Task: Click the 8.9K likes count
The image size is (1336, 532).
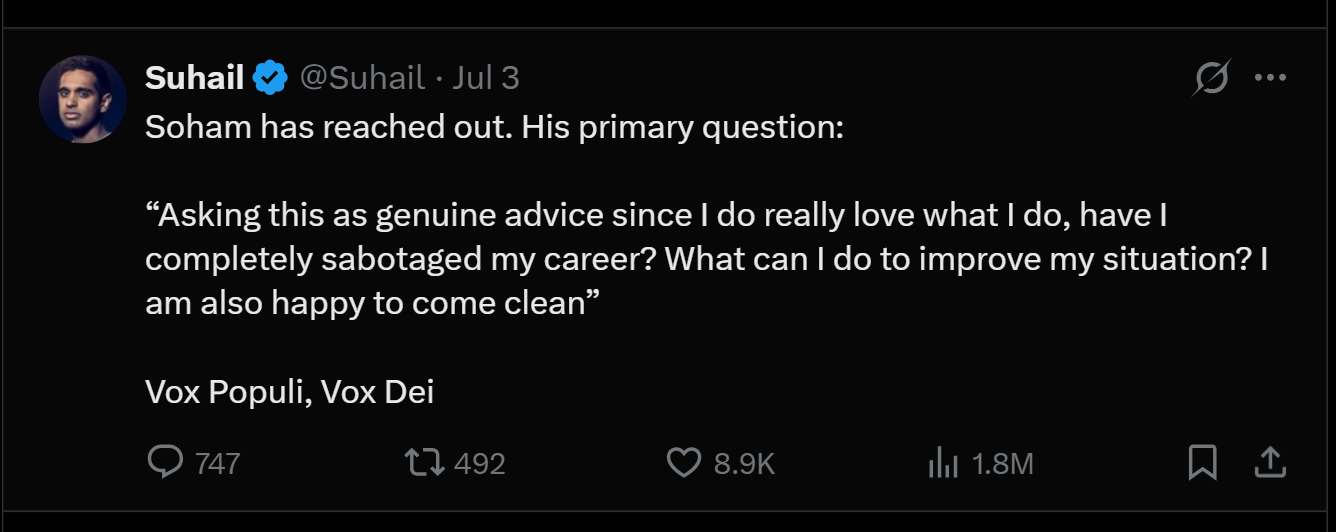Action: pos(744,464)
